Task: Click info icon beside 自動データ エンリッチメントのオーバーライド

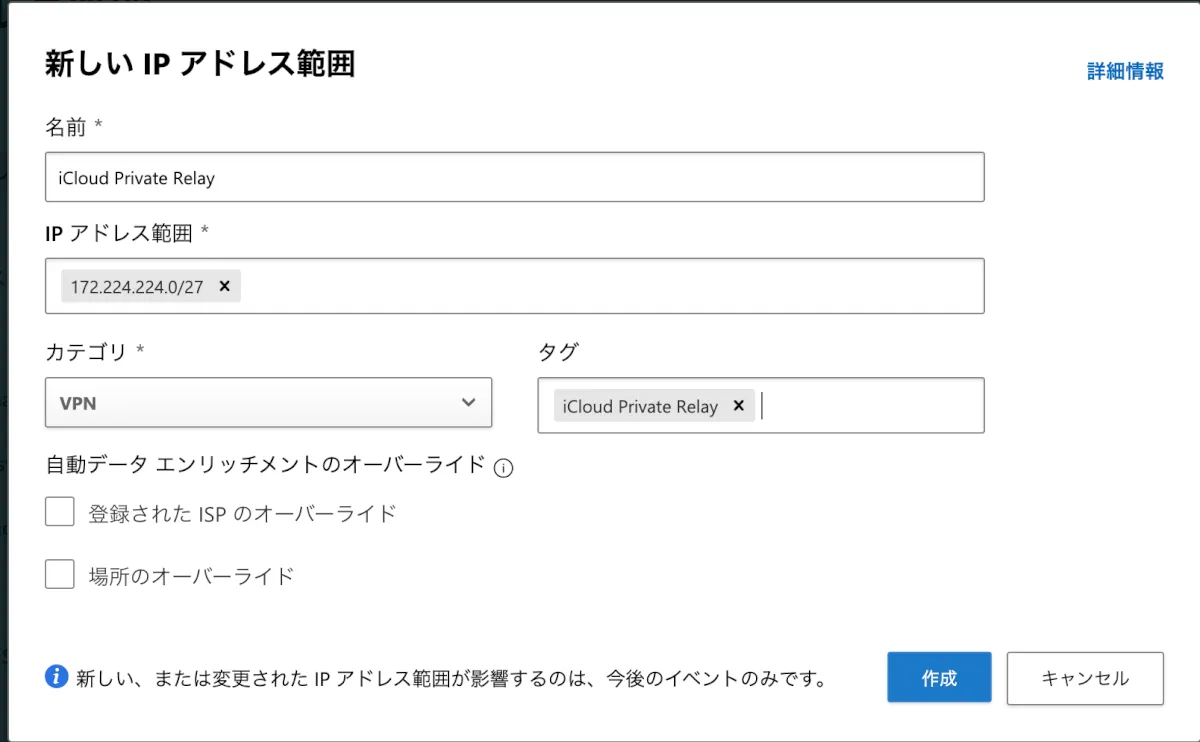Action: coord(504,468)
